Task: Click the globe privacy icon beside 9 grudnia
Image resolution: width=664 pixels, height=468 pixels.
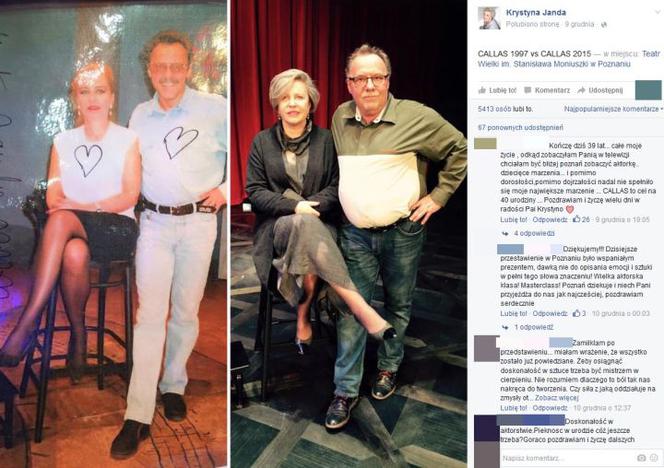Action: [604, 25]
